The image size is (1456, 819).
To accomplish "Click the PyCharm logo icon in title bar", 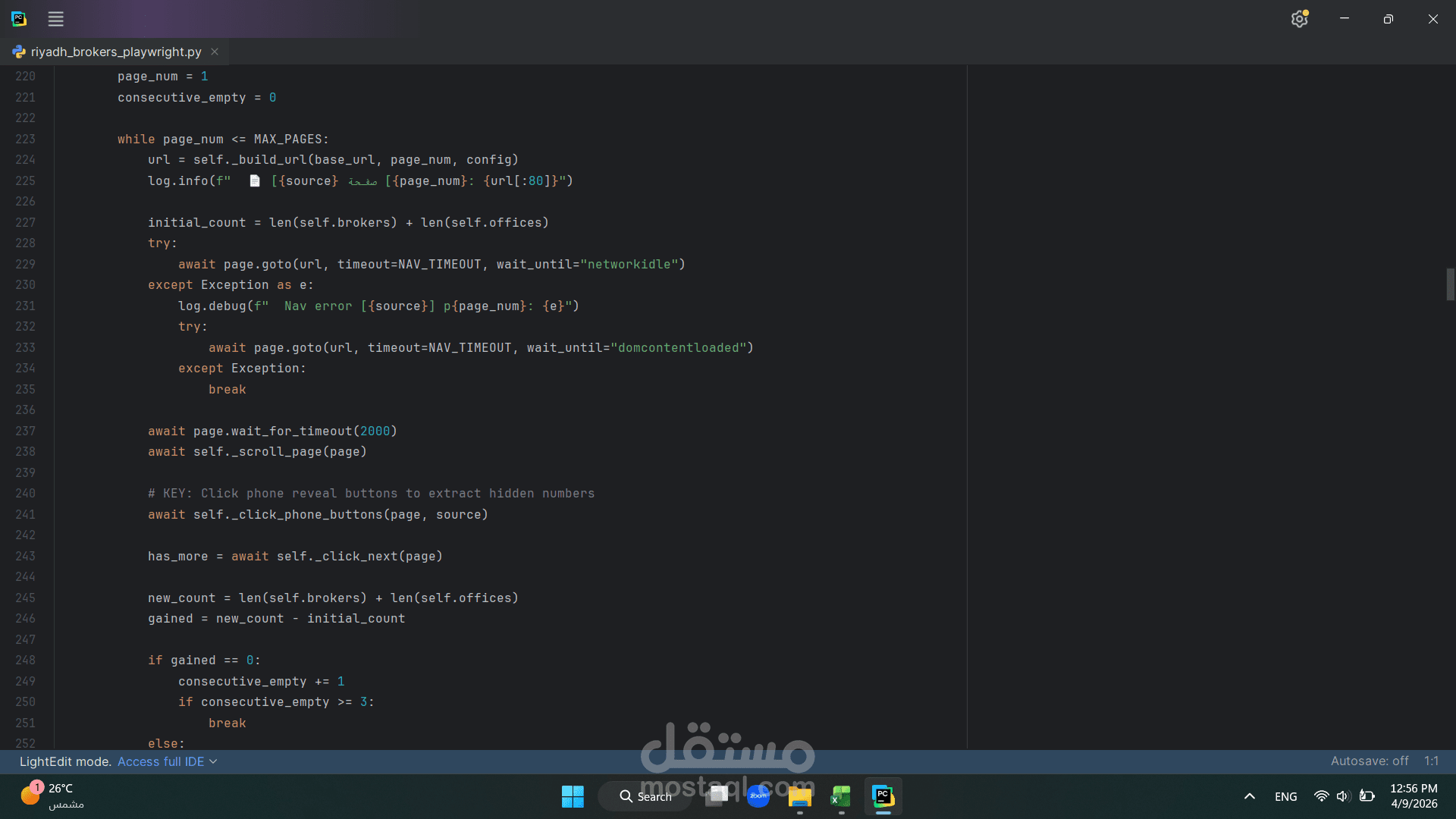I will pos(19,19).
